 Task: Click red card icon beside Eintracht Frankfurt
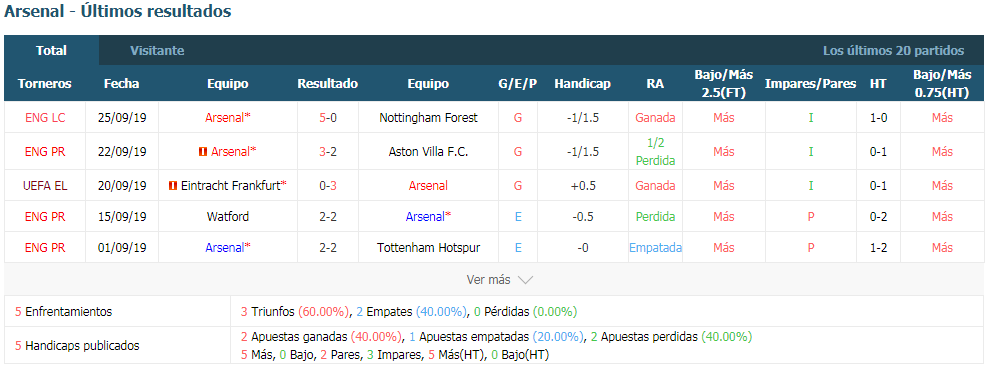(172, 186)
